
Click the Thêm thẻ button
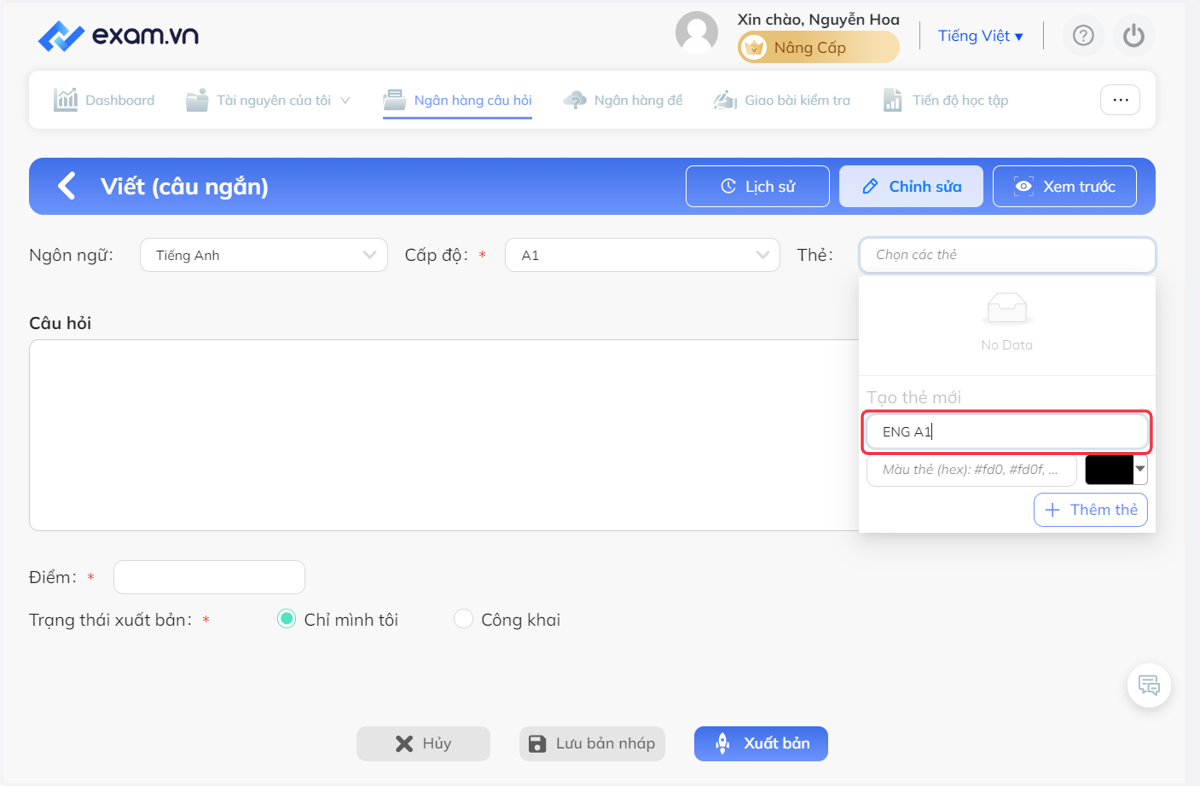click(1091, 510)
